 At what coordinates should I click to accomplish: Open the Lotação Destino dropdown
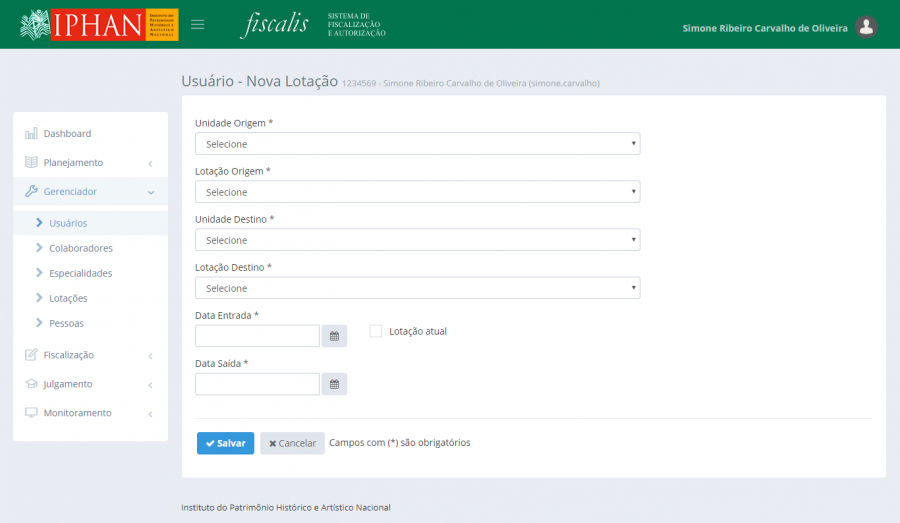click(417, 288)
